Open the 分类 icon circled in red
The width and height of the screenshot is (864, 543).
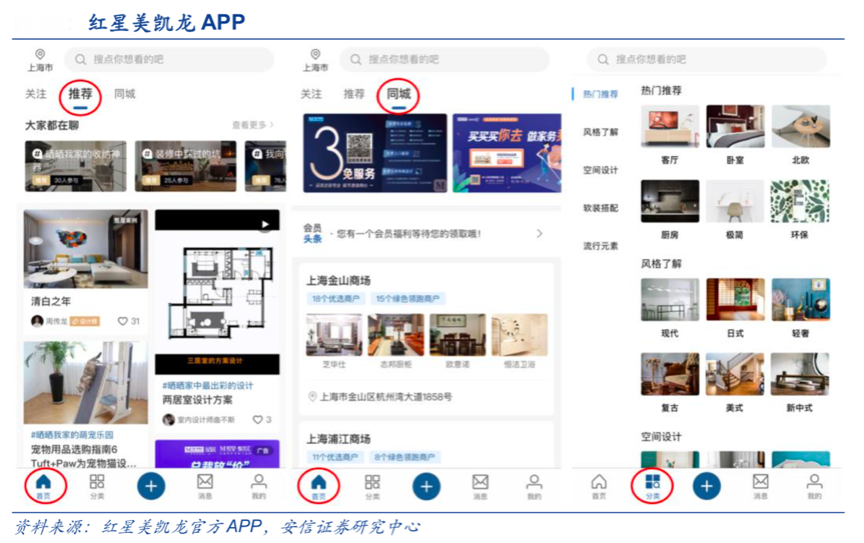point(652,485)
